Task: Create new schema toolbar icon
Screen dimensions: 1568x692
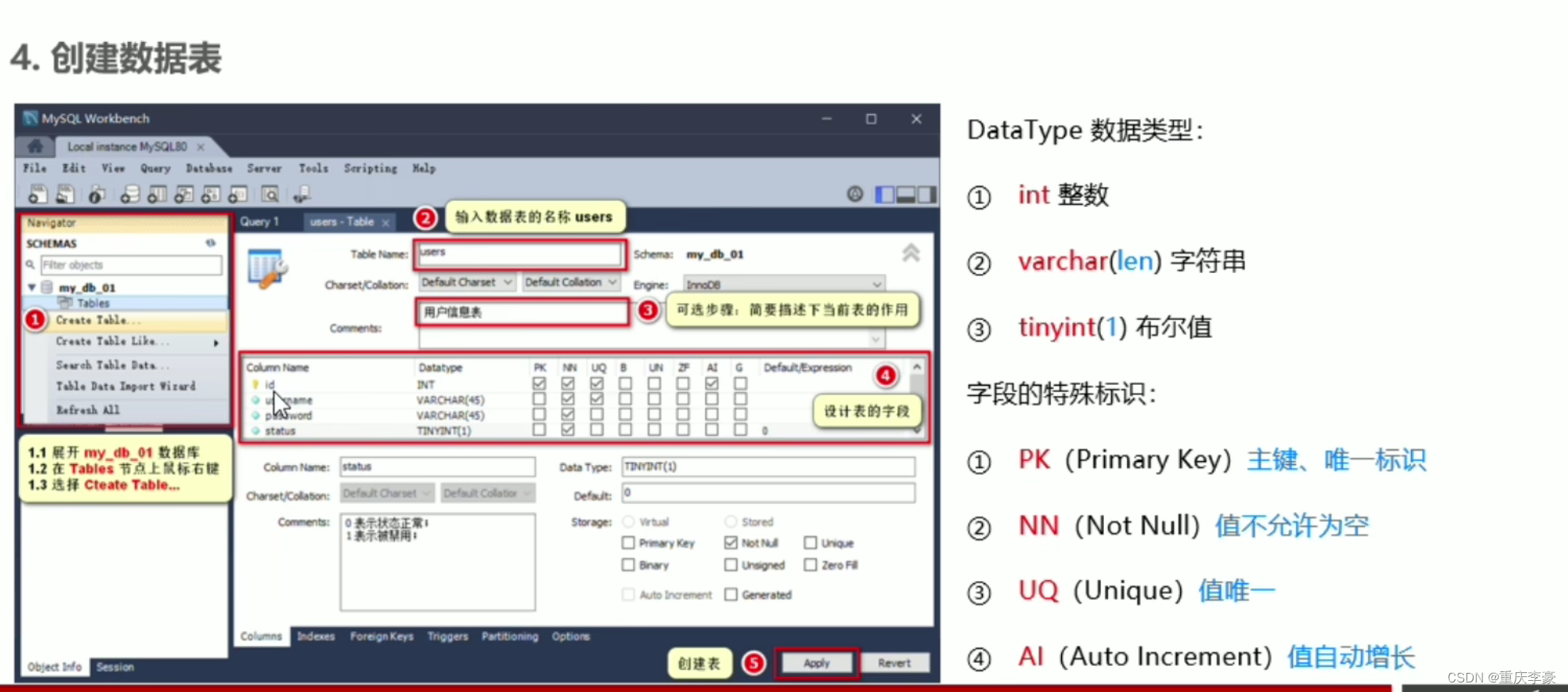Action: 130,194
